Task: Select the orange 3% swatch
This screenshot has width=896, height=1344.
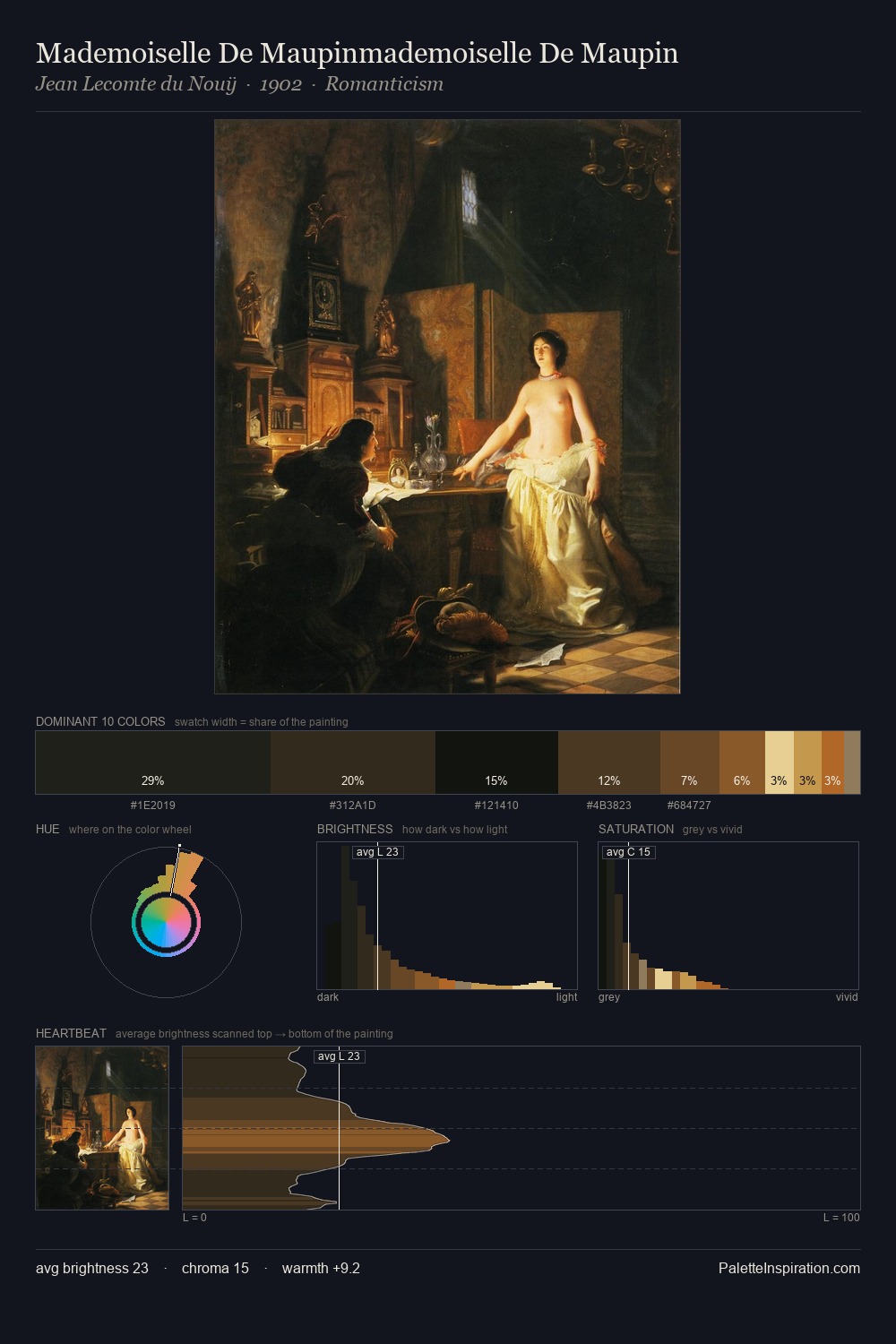Action: point(832,762)
